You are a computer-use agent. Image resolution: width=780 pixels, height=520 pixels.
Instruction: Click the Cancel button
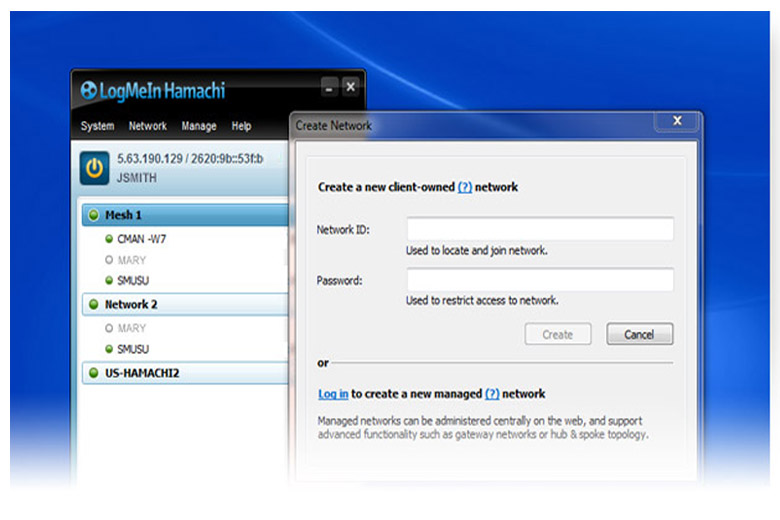[639, 334]
